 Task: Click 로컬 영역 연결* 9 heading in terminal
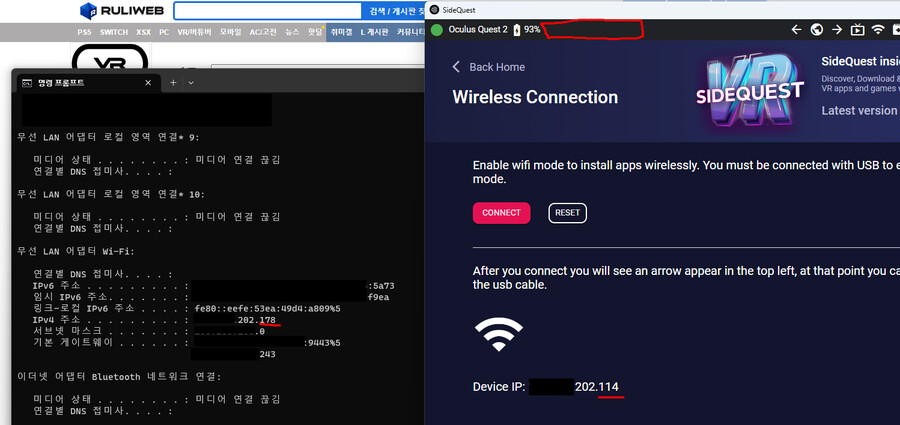point(107,137)
